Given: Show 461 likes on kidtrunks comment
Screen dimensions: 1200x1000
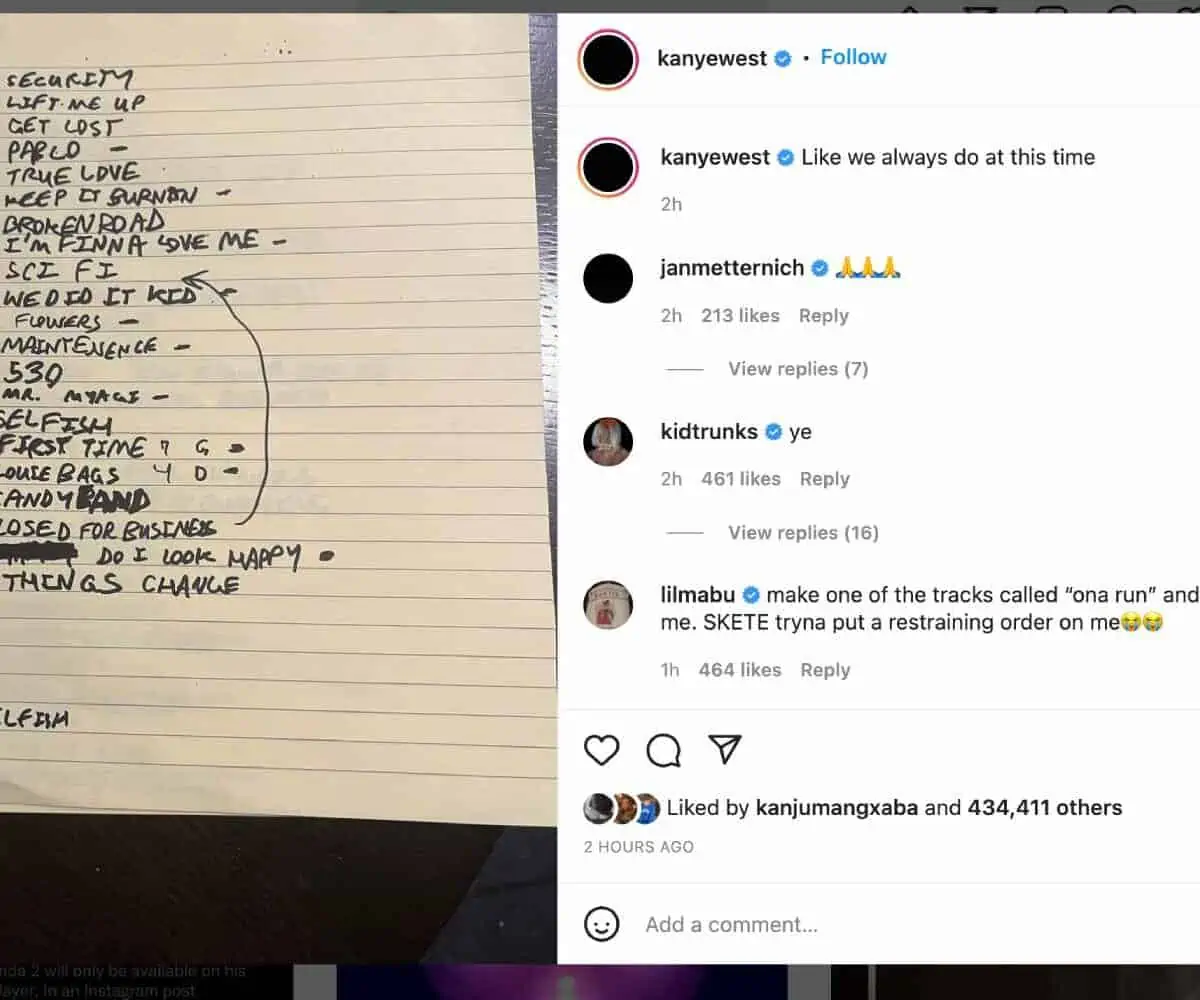Looking at the screenshot, I should (740, 479).
